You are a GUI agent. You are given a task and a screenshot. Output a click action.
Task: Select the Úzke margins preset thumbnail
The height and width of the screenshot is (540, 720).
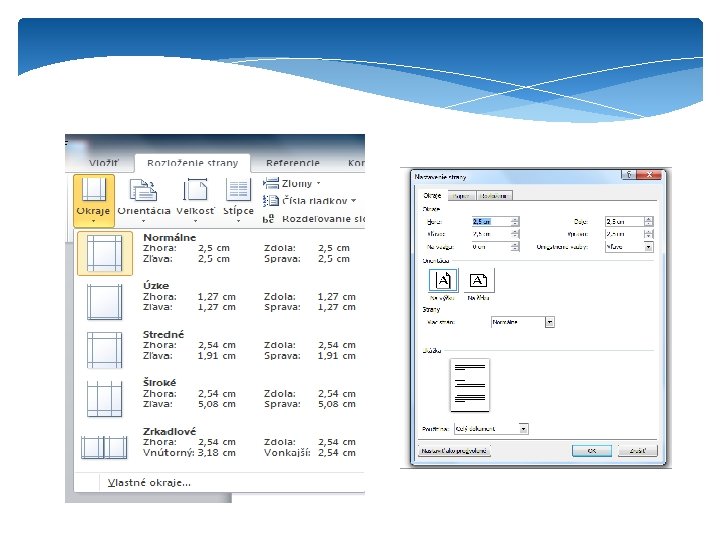[x=105, y=302]
